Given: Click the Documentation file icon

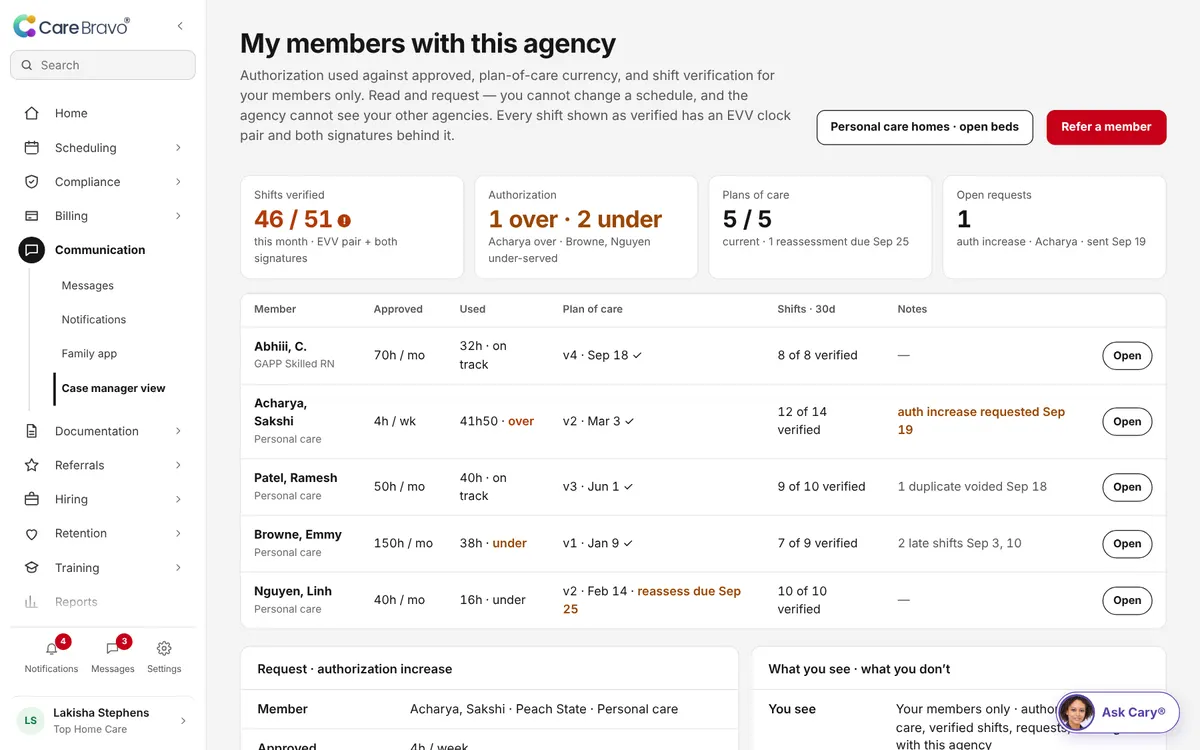Looking at the screenshot, I should [x=32, y=431].
